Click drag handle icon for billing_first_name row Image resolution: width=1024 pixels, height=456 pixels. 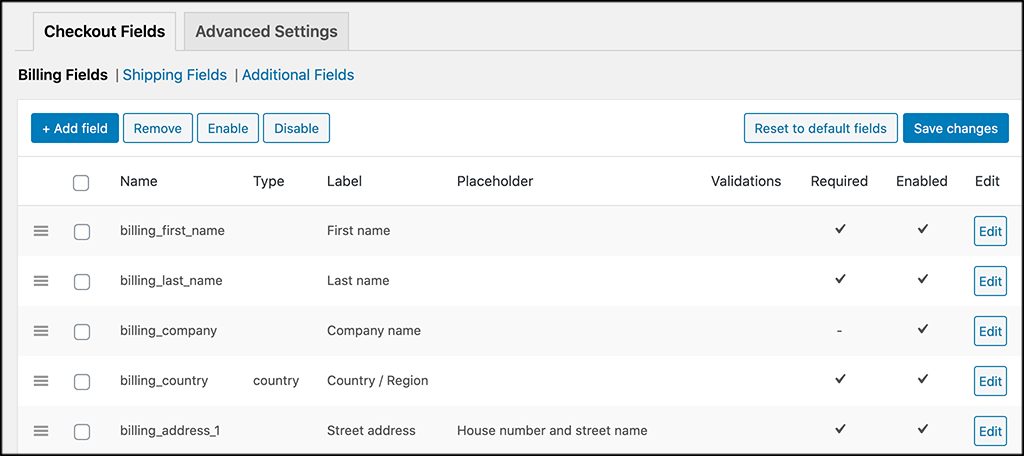pos(41,231)
